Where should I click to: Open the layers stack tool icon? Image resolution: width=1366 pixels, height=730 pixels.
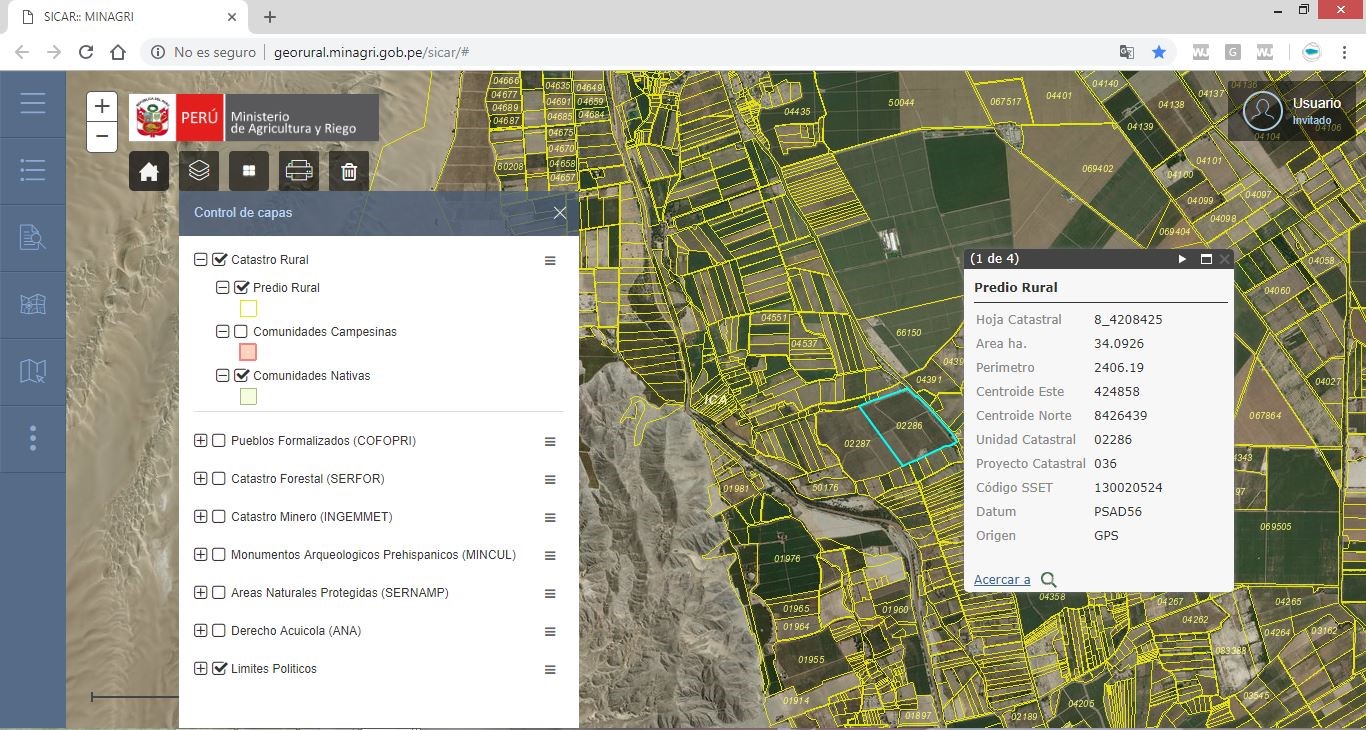(199, 172)
